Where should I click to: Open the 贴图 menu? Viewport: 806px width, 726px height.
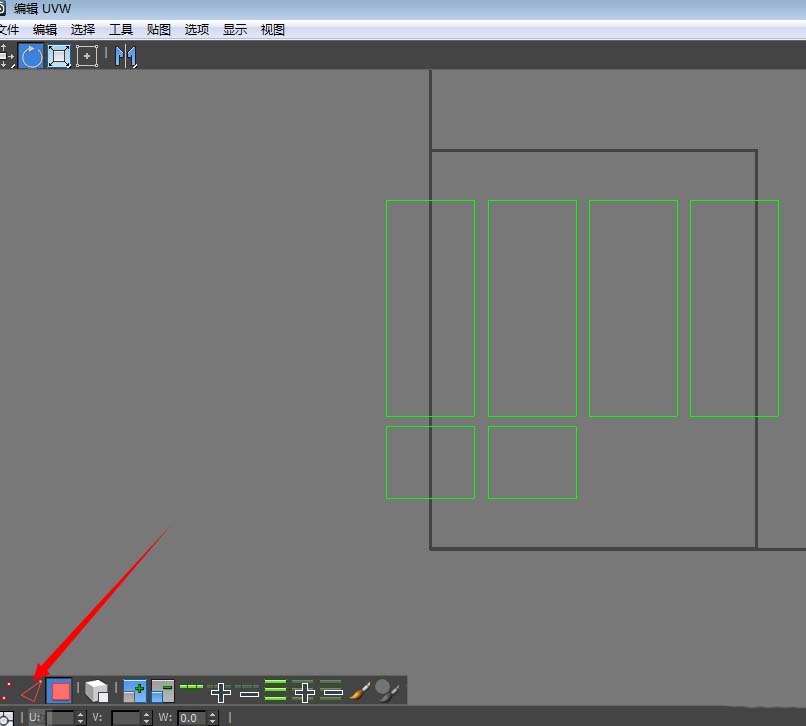(158, 30)
